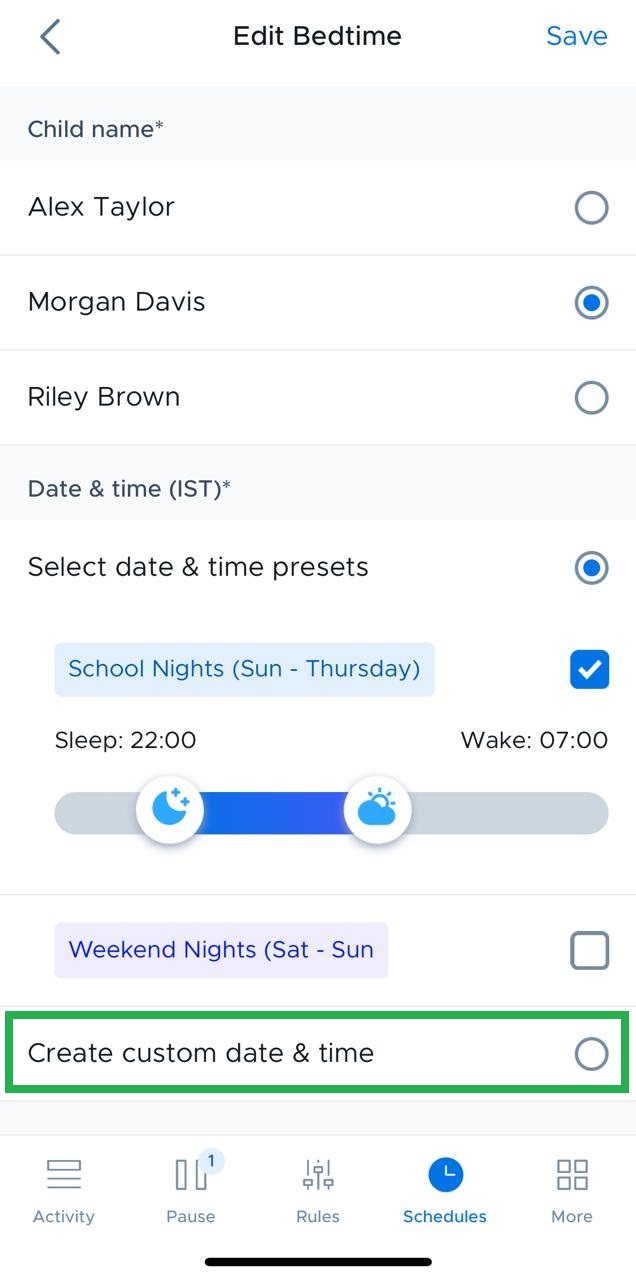This screenshot has width=636, height=1280.
Task: Open the Pause tab icon
Action: pos(191,1175)
